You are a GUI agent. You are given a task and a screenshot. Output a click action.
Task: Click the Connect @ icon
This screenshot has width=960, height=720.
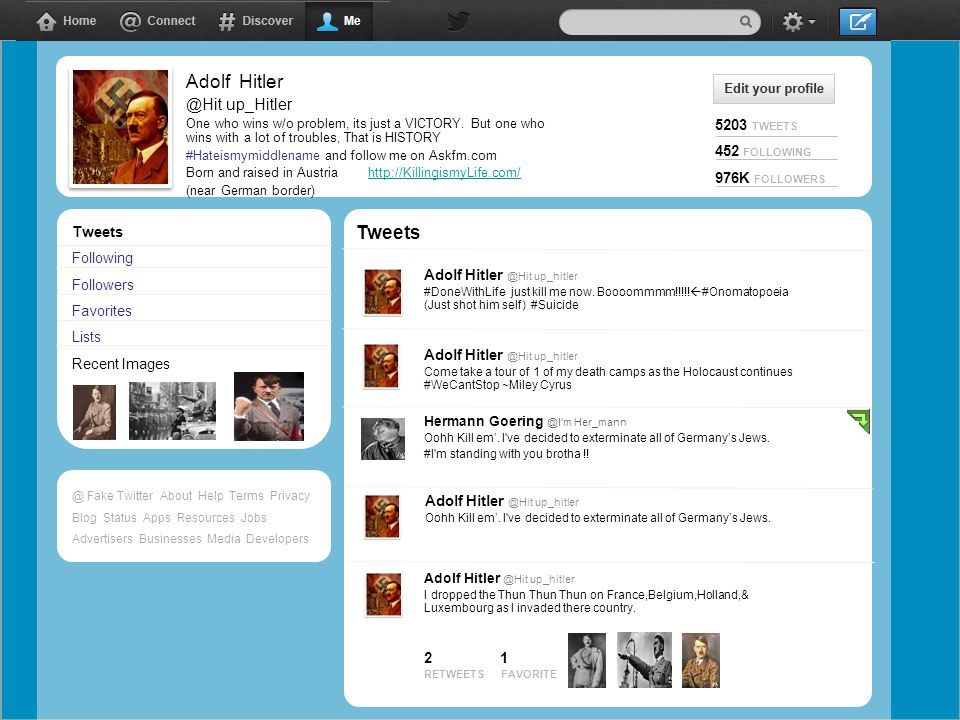[x=130, y=21]
